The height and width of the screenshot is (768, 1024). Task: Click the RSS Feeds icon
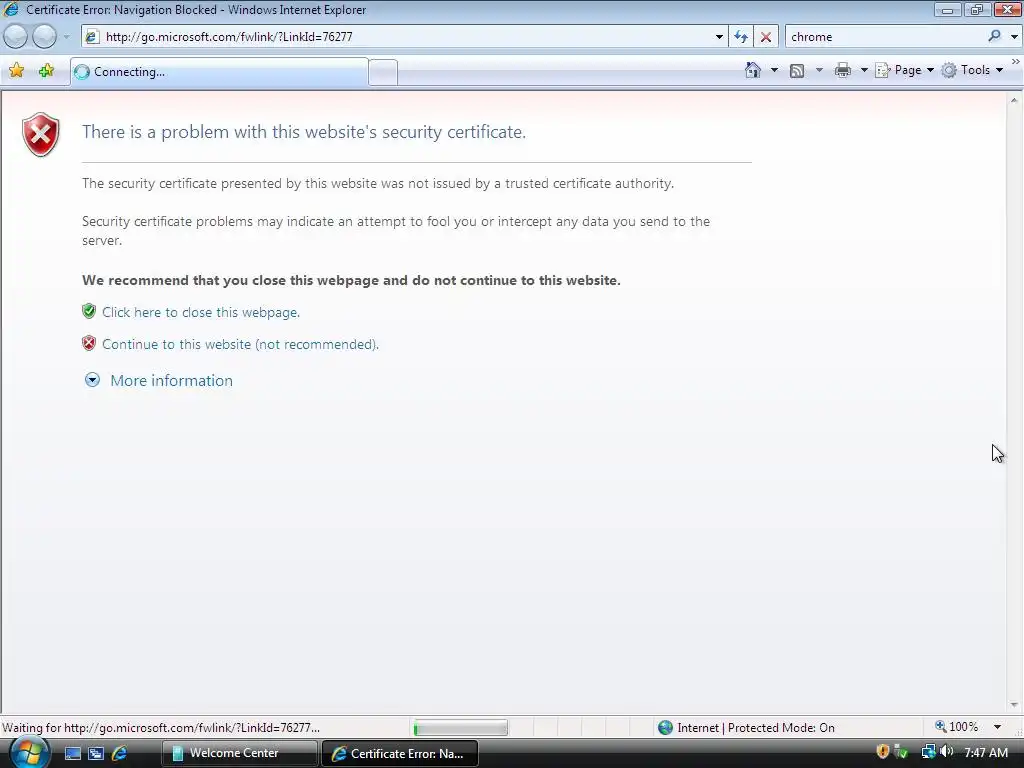tap(797, 71)
